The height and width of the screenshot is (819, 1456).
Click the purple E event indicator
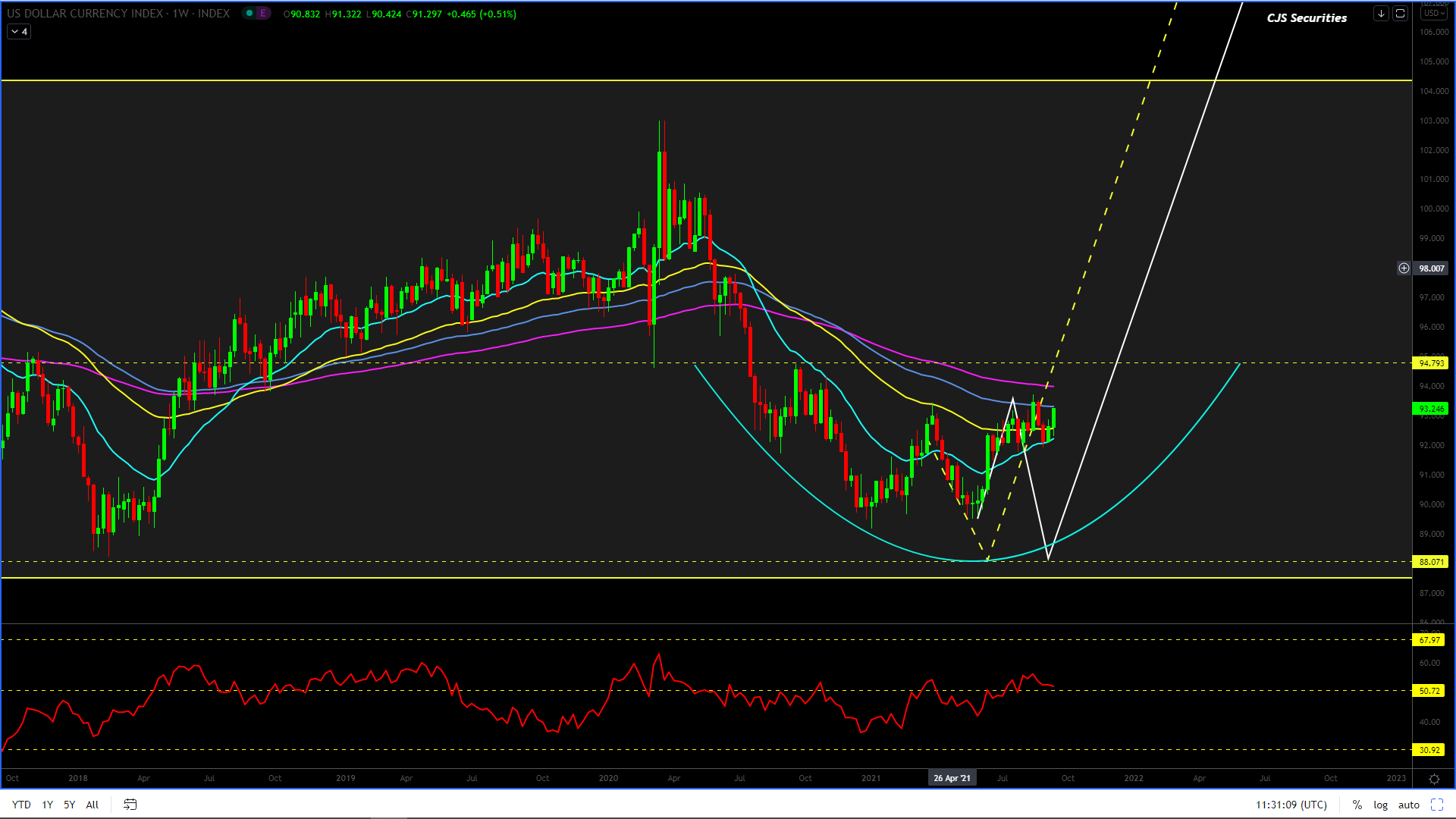[x=262, y=14]
